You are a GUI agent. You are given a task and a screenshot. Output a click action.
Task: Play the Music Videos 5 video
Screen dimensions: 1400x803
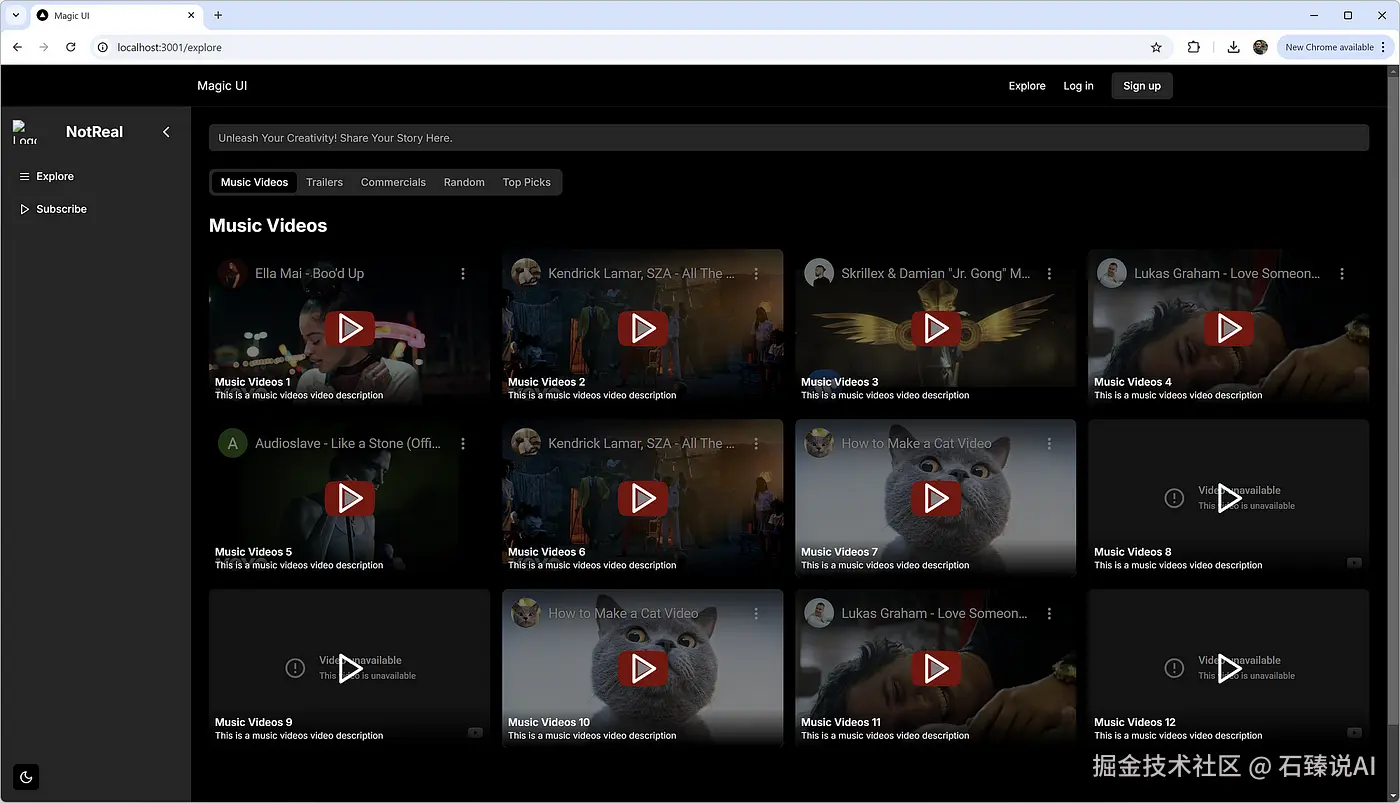click(349, 498)
